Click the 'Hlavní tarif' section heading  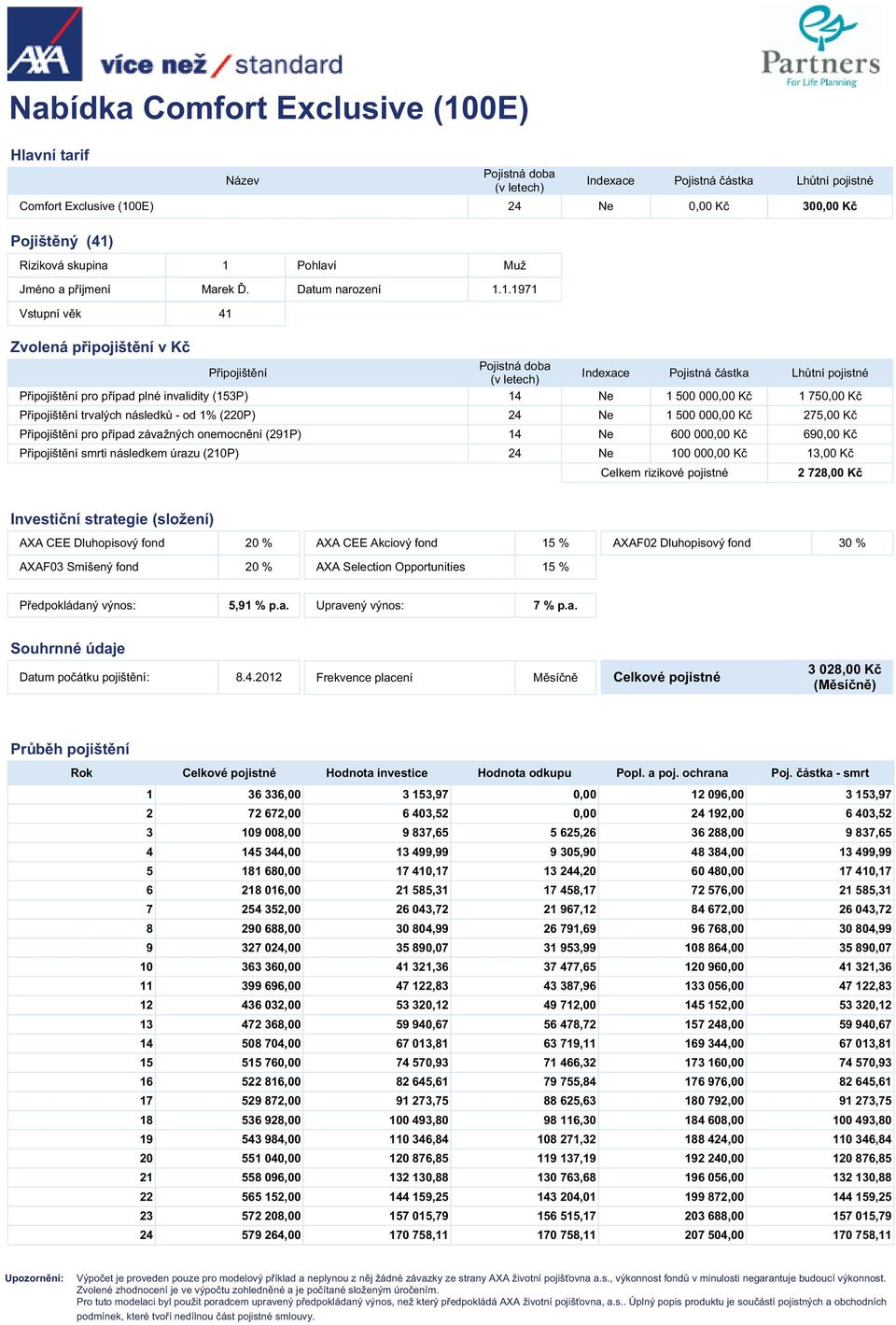pos(49,155)
